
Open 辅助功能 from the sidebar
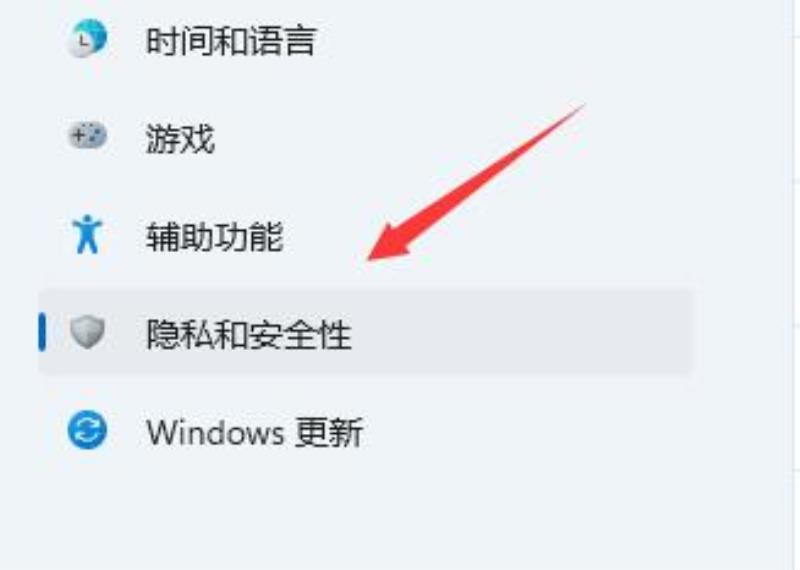[x=214, y=237]
